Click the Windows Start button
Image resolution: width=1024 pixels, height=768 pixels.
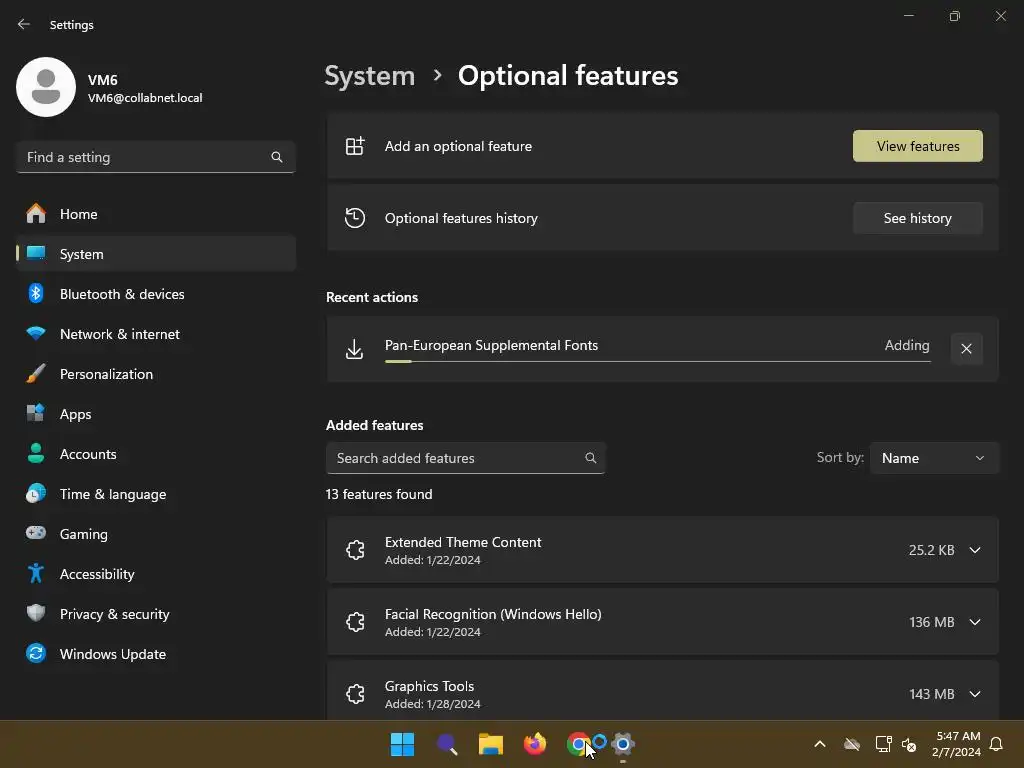[402, 744]
